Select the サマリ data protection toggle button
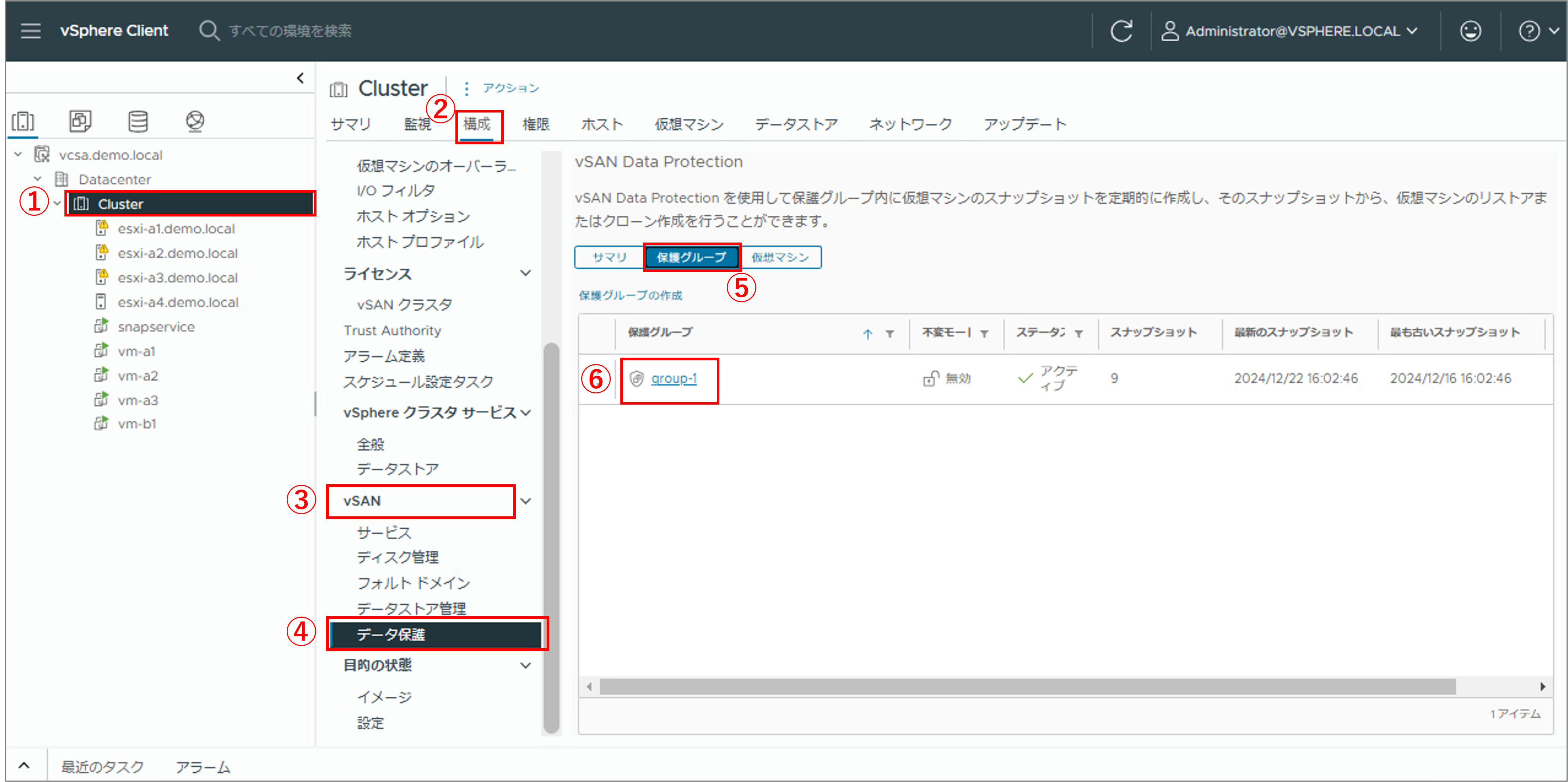The image size is (1568, 782). click(x=609, y=257)
